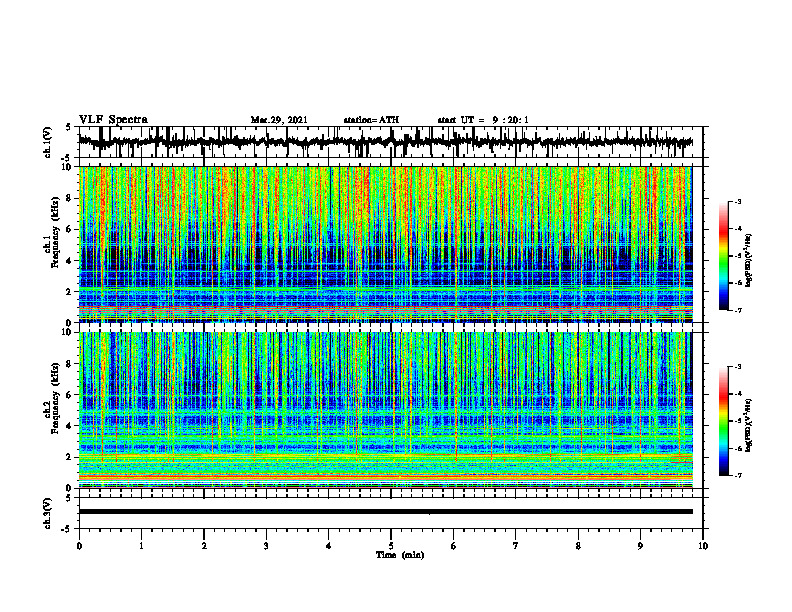Click the ch.2 spectrogram panel
The height and width of the screenshot is (612, 792).
coord(385,410)
